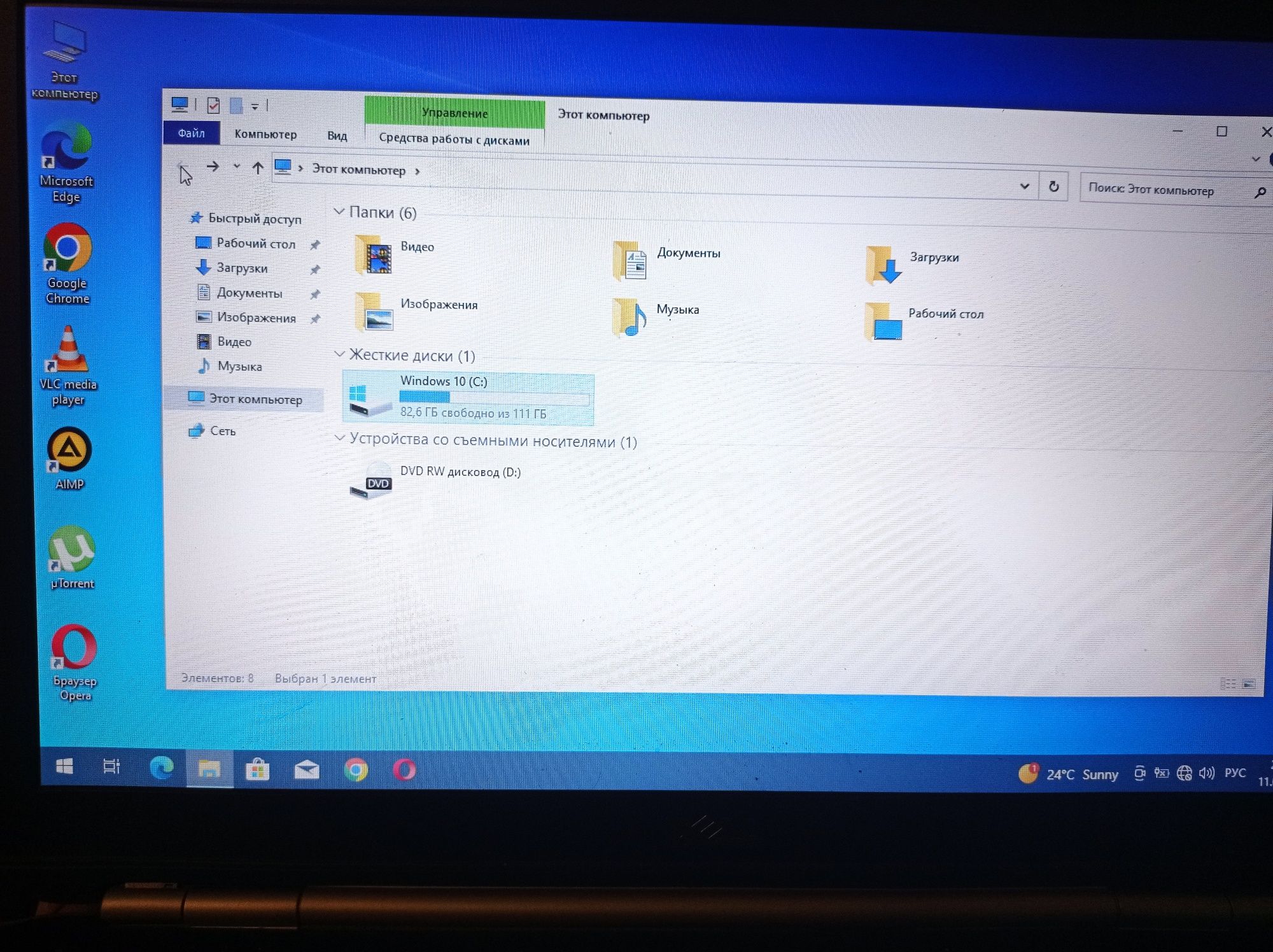Select Быстрый доступ in navigation pane

(x=246, y=218)
